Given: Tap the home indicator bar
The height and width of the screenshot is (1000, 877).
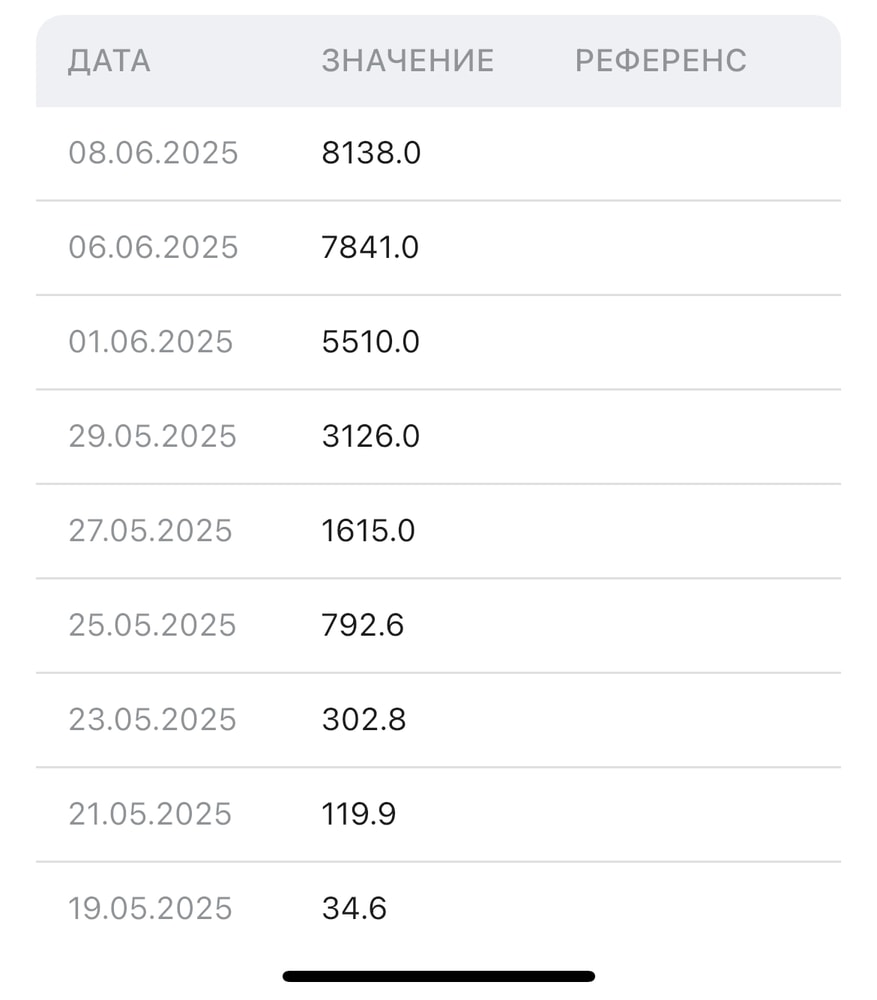Looking at the screenshot, I should pyautogui.click(x=438, y=976).
